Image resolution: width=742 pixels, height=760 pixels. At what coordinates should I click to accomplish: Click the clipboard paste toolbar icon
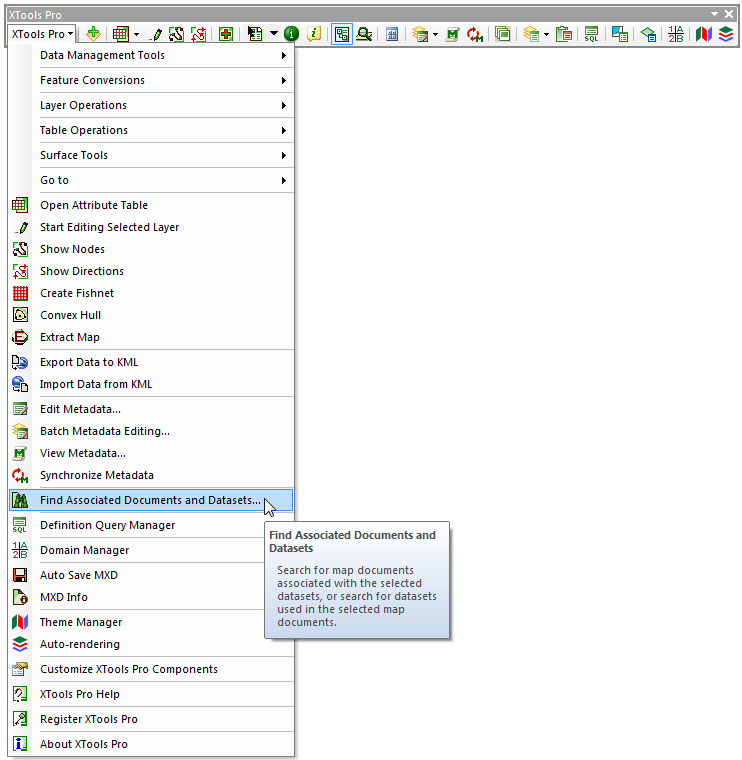point(564,34)
